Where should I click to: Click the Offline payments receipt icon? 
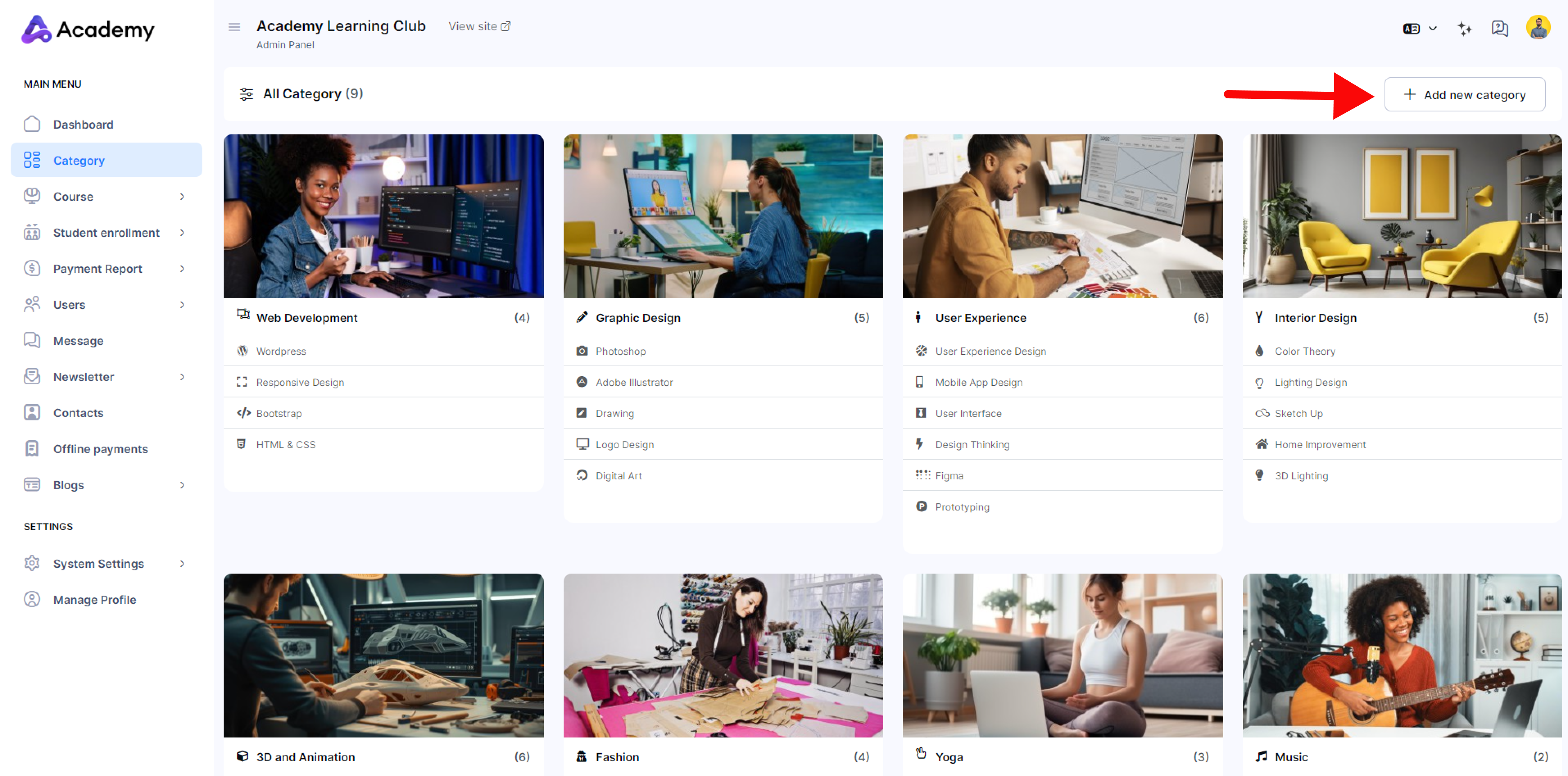click(x=32, y=449)
